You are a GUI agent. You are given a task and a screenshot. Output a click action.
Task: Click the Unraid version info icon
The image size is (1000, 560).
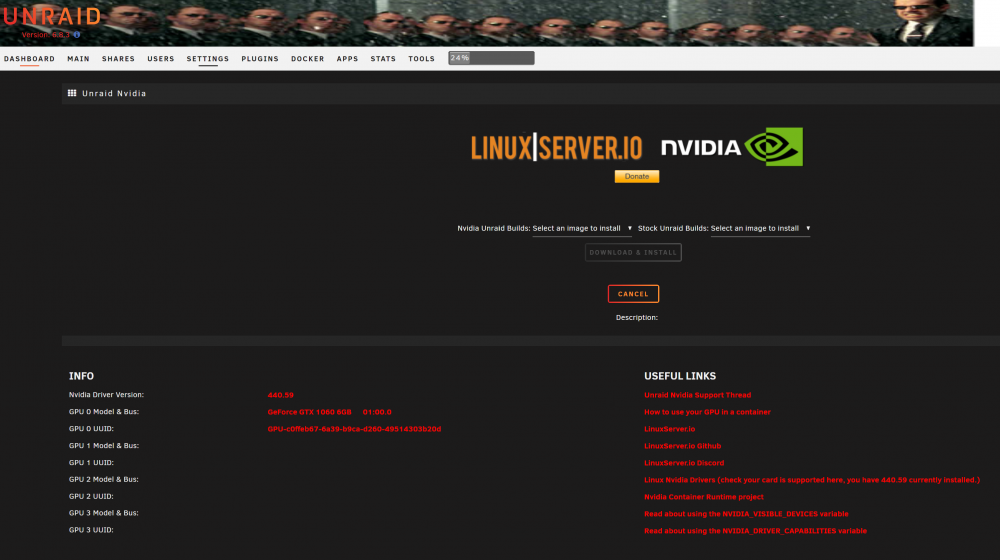click(x=77, y=34)
